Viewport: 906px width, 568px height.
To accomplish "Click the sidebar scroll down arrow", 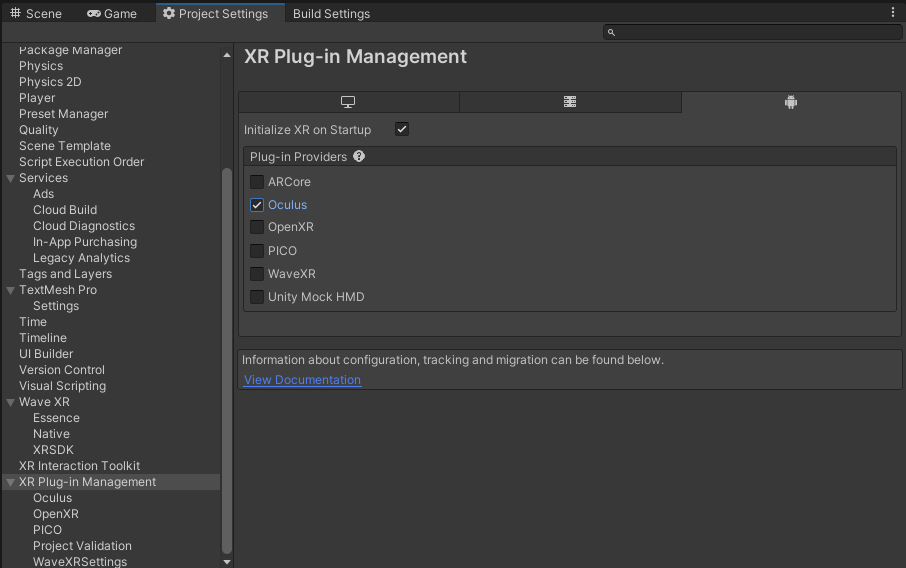I will (227, 562).
